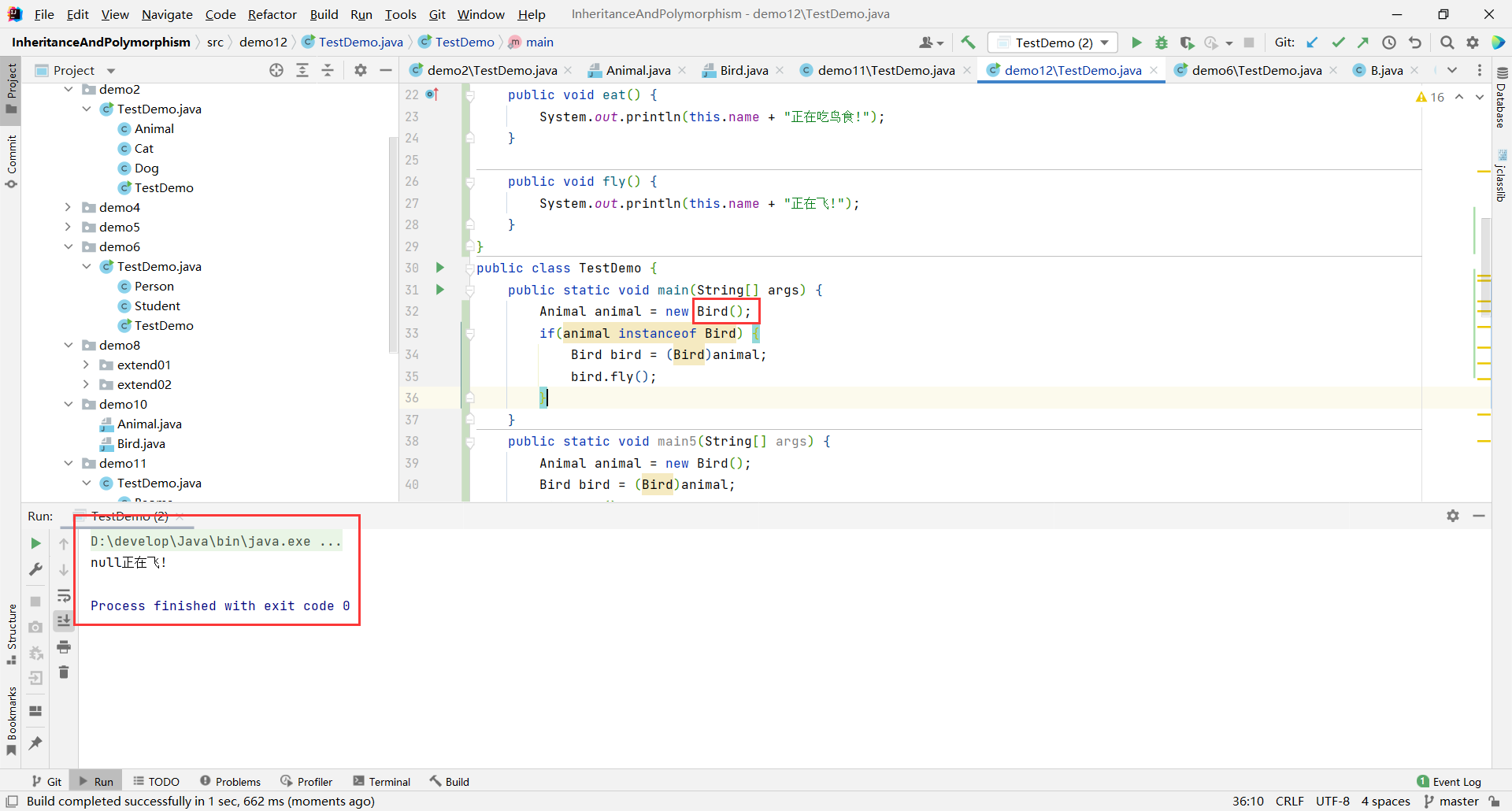Open IDE settings gear in top toolbar
The height and width of the screenshot is (811, 1512).
click(1473, 43)
